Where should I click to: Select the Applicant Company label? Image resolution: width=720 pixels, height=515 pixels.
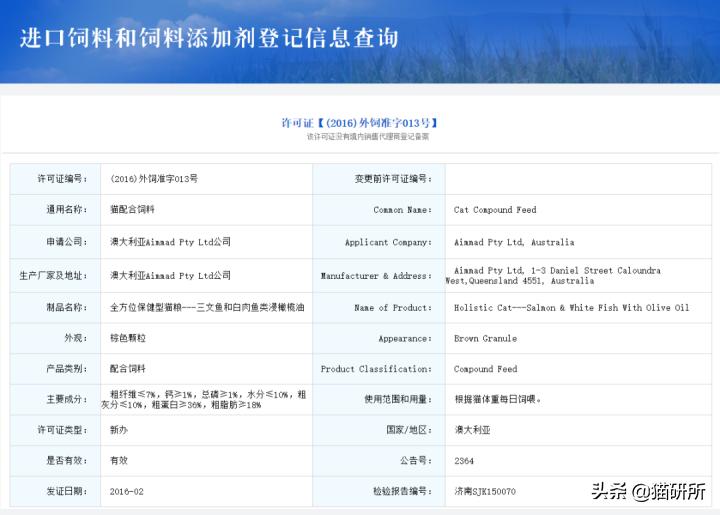tap(388, 242)
